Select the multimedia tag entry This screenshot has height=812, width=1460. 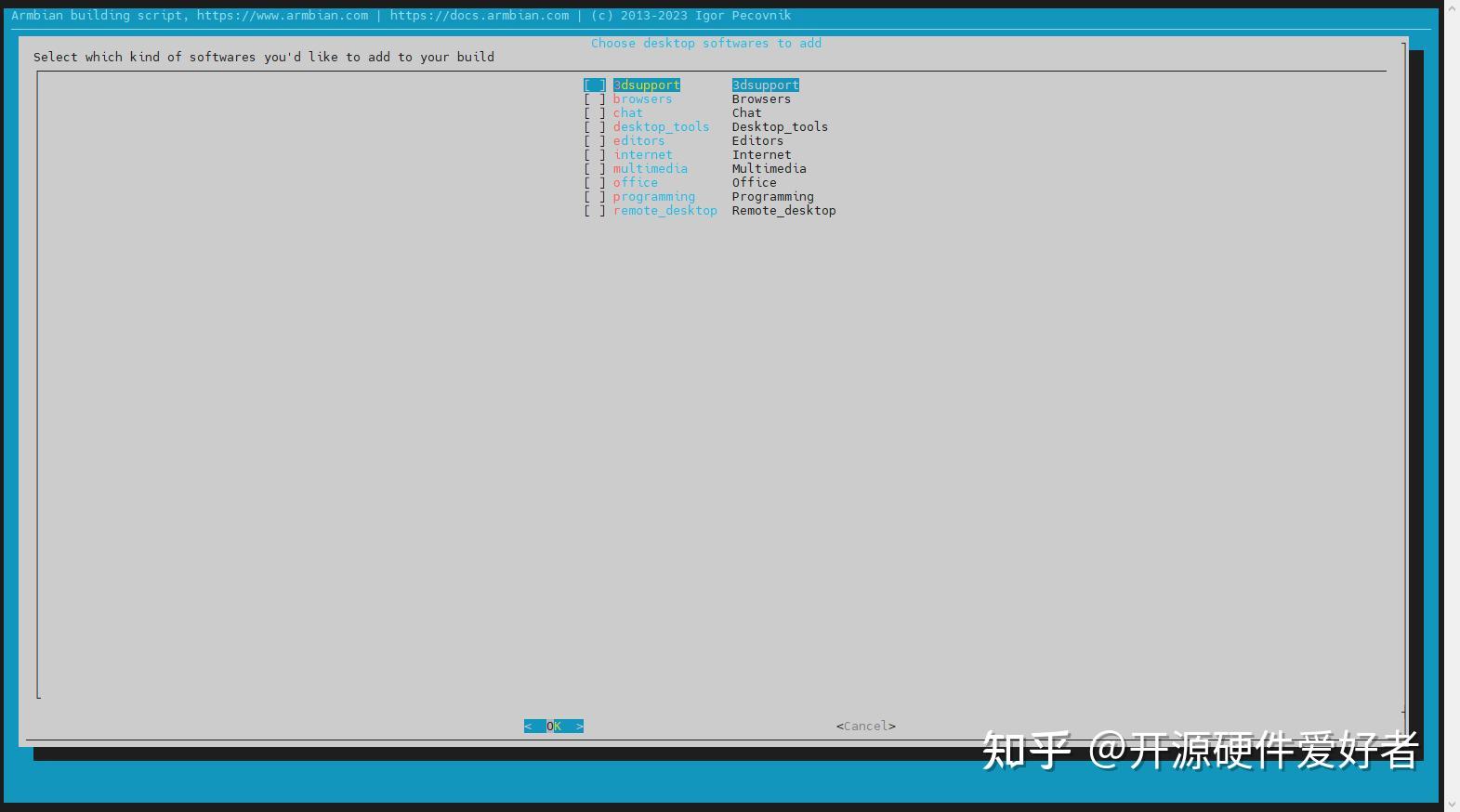pos(651,169)
